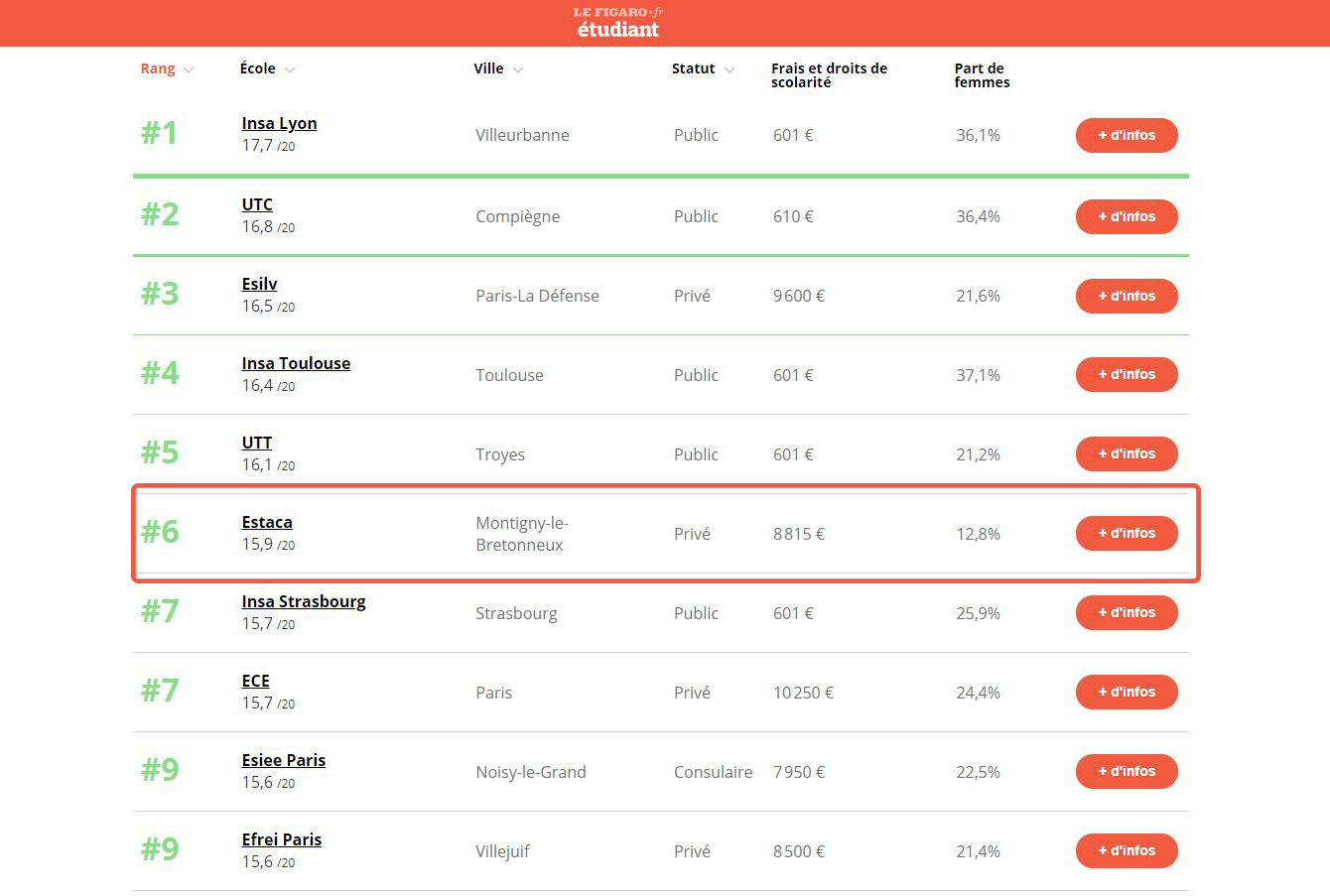The image size is (1330, 896).
Task: Sort by Rang column arrow
Action: (189, 69)
